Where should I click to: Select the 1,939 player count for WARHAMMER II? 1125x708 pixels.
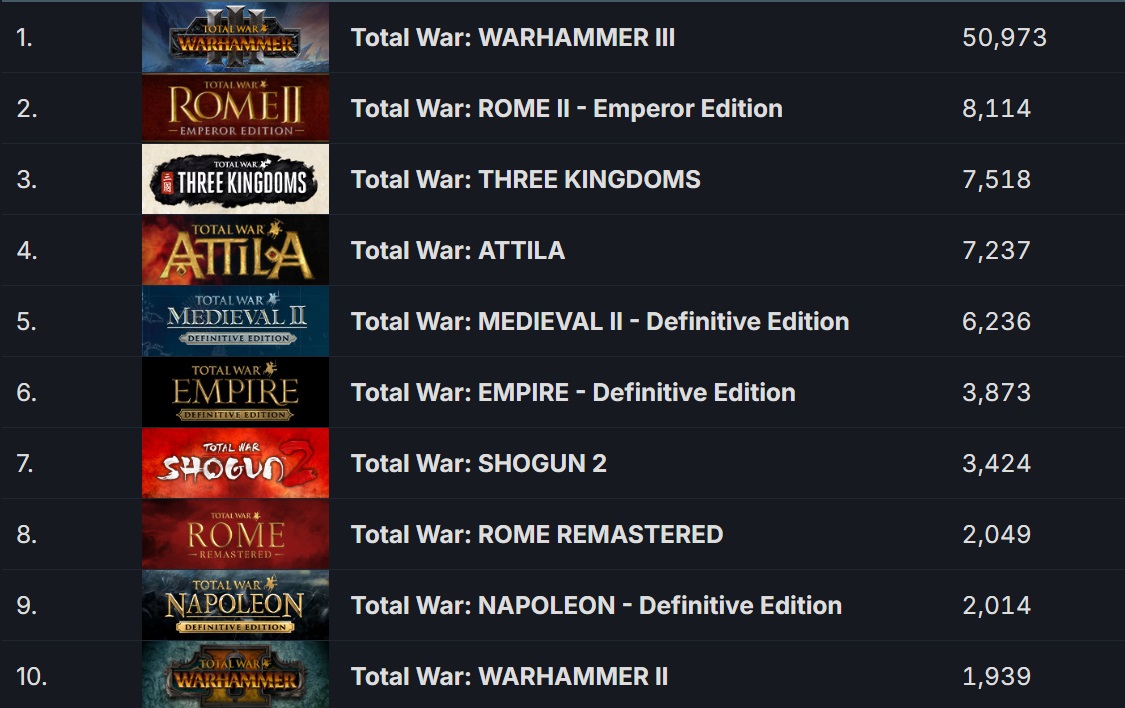[x=996, y=677]
